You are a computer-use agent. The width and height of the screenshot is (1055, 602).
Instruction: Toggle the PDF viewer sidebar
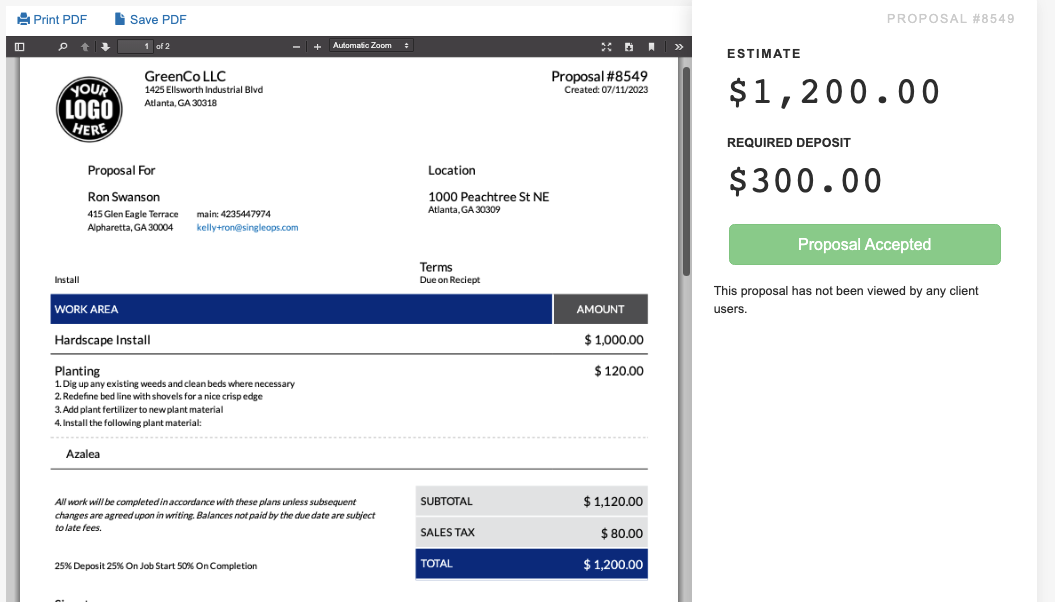(19, 47)
